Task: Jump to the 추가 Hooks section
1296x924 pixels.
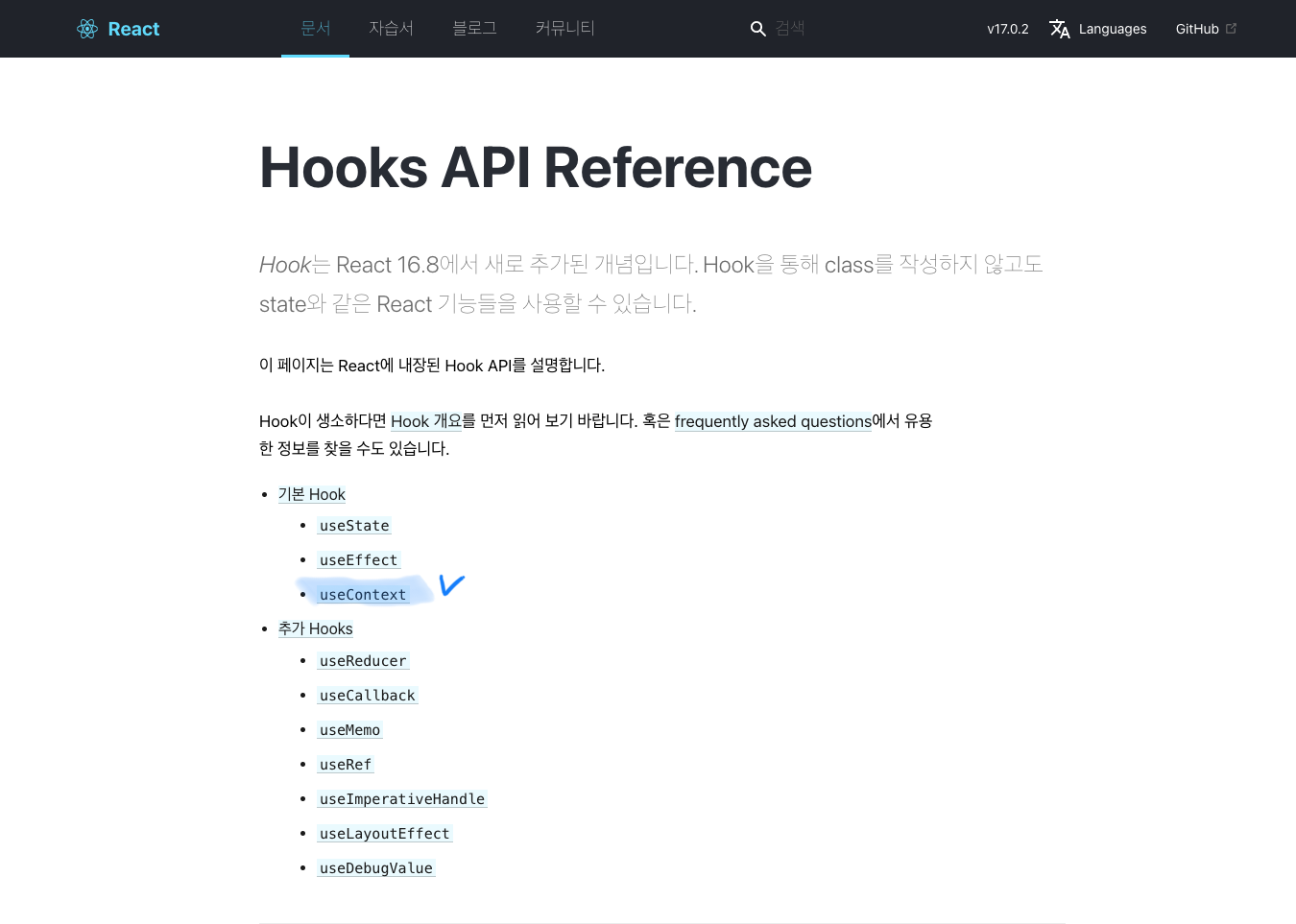Action: coord(316,628)
